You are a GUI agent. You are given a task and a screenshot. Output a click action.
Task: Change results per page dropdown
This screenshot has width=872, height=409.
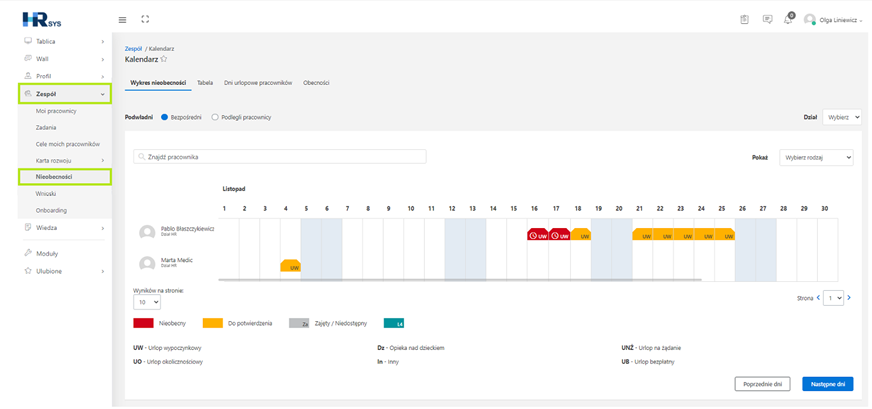tap(147, 301)
